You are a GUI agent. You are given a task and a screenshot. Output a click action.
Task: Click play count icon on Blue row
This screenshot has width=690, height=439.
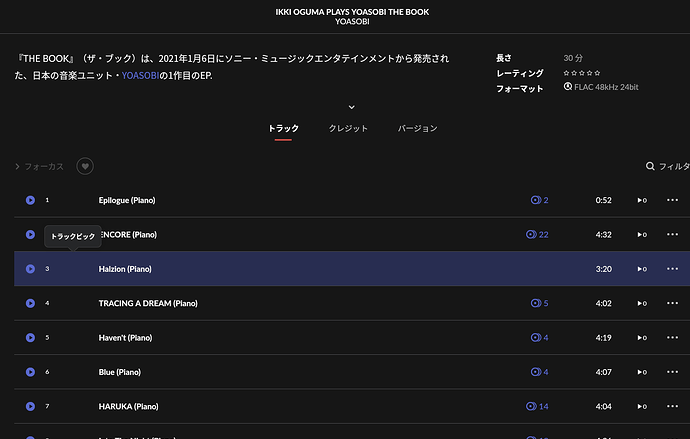pyautogui.click(x=642, y=372)
